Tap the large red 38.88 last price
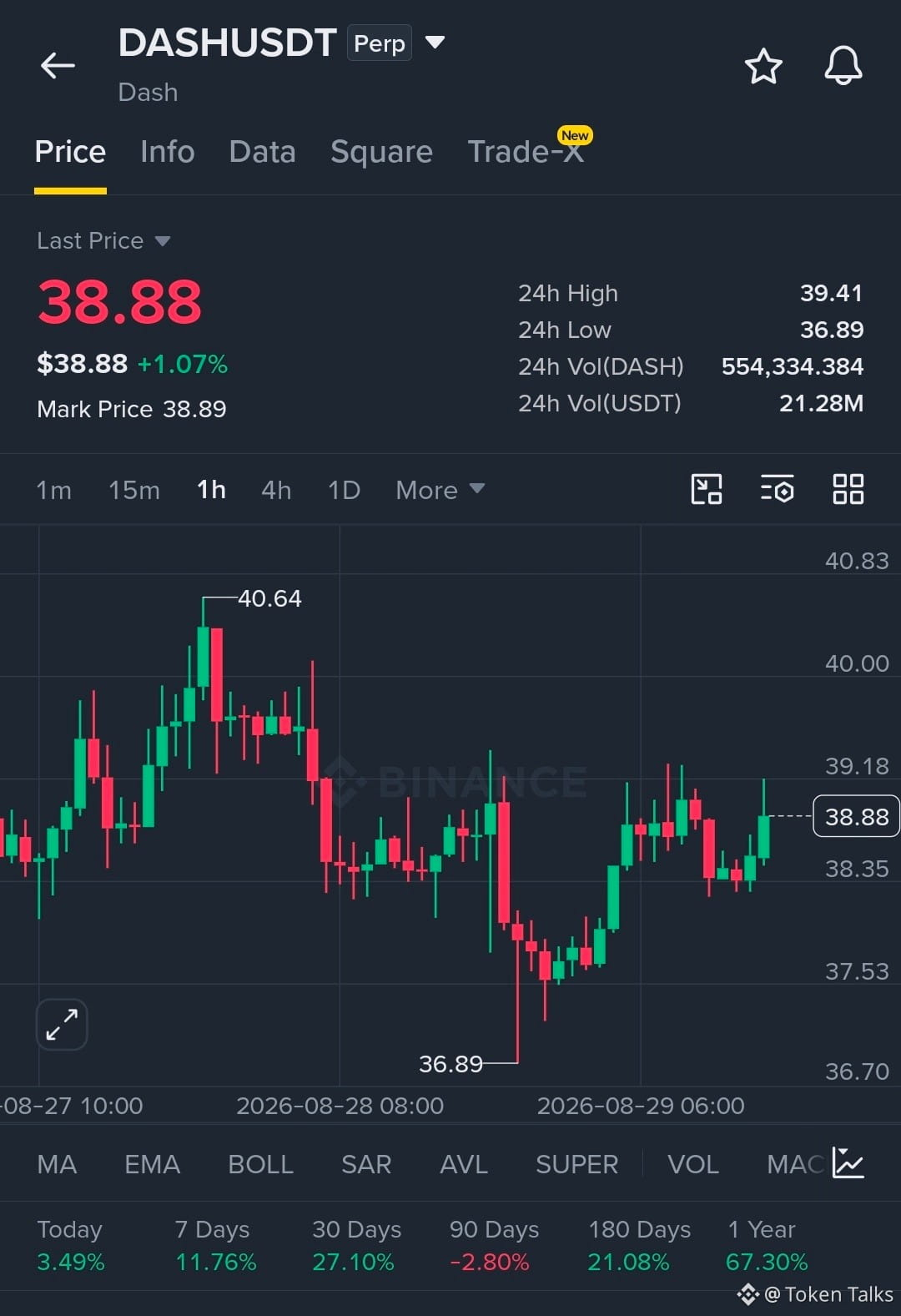The width and height of the screenshot is (901, 1316). (119, 302)
